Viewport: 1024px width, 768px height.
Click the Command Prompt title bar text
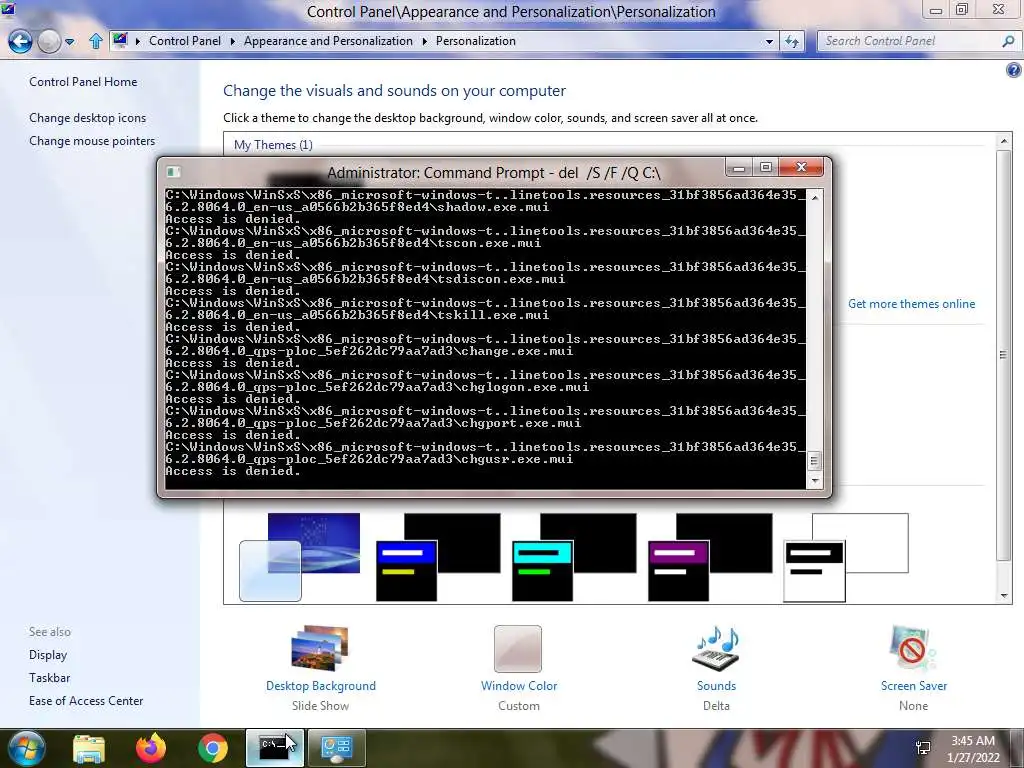pos(494,172)
